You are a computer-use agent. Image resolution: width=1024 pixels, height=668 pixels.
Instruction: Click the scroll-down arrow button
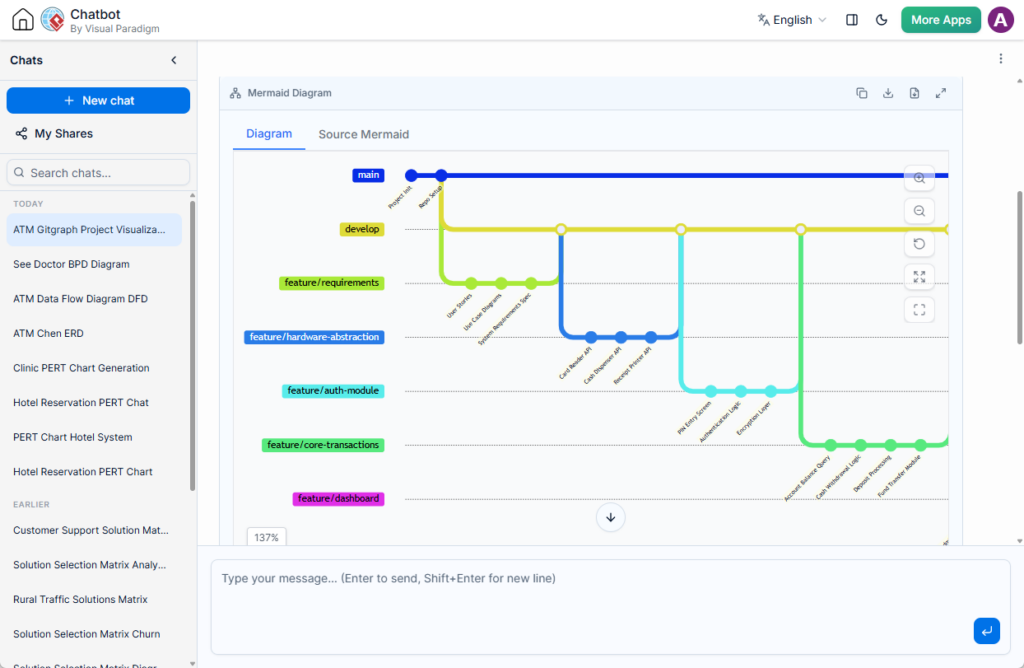point(611,517)
